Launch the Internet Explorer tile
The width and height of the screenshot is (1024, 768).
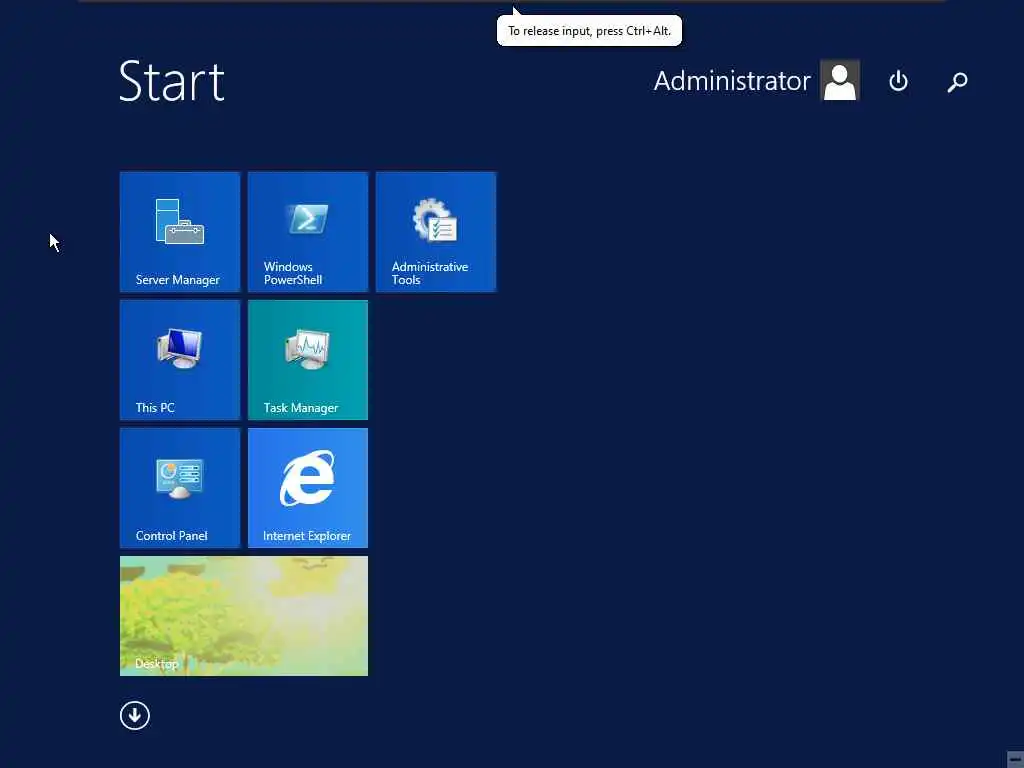[x=308, y=488]
